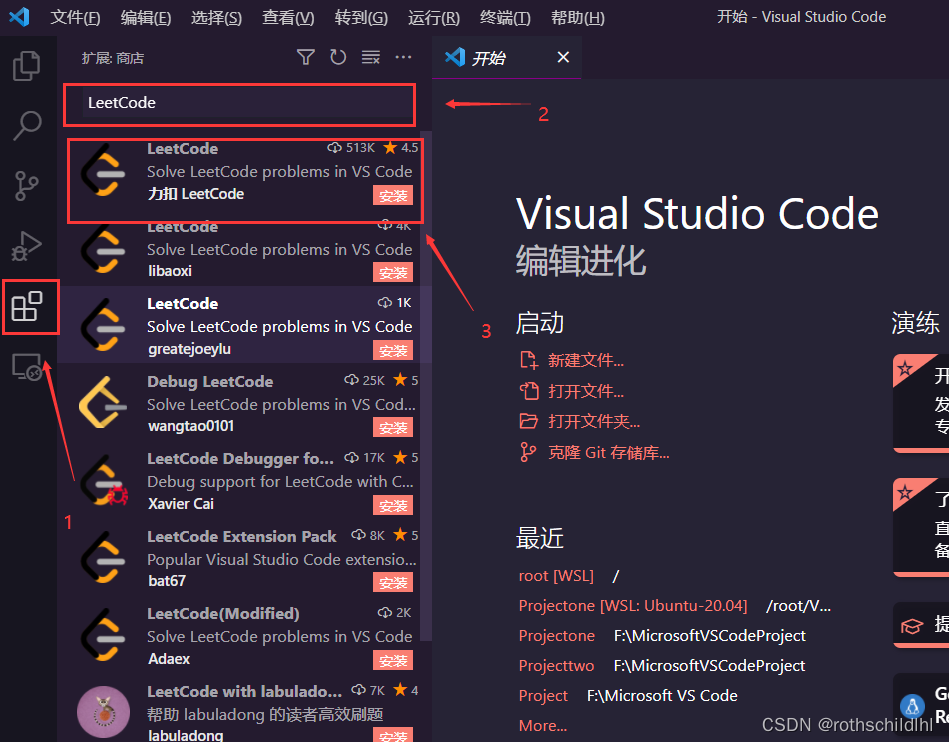Open Remote Explorer view

pyautogui.click(x=27, y=367)
